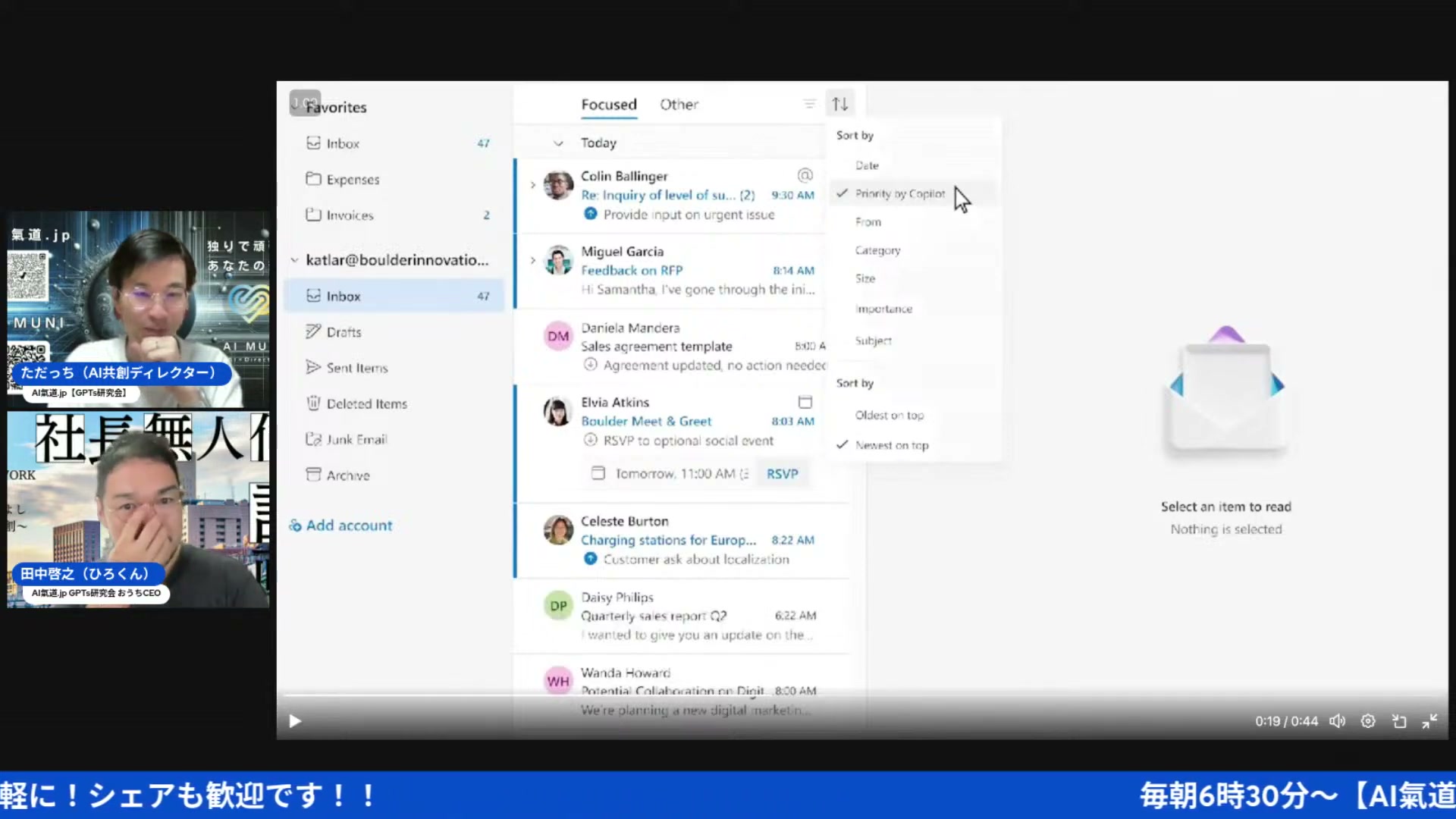The height and width of the screenshot is (819, 1456).
Task: Expand Colin Ballinger conversation thread
Action: [532, 184]
